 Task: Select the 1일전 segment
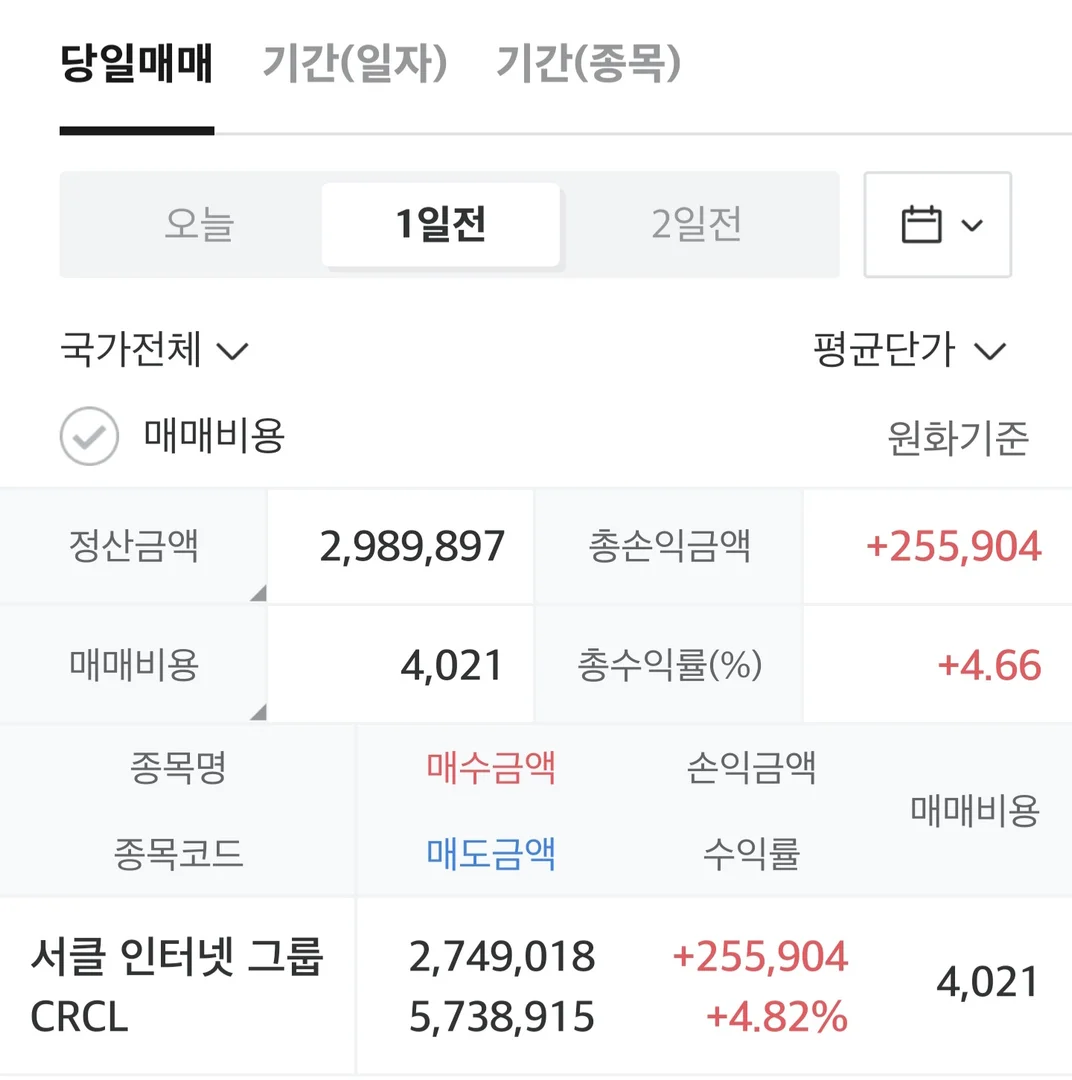(x=441, y=225)
